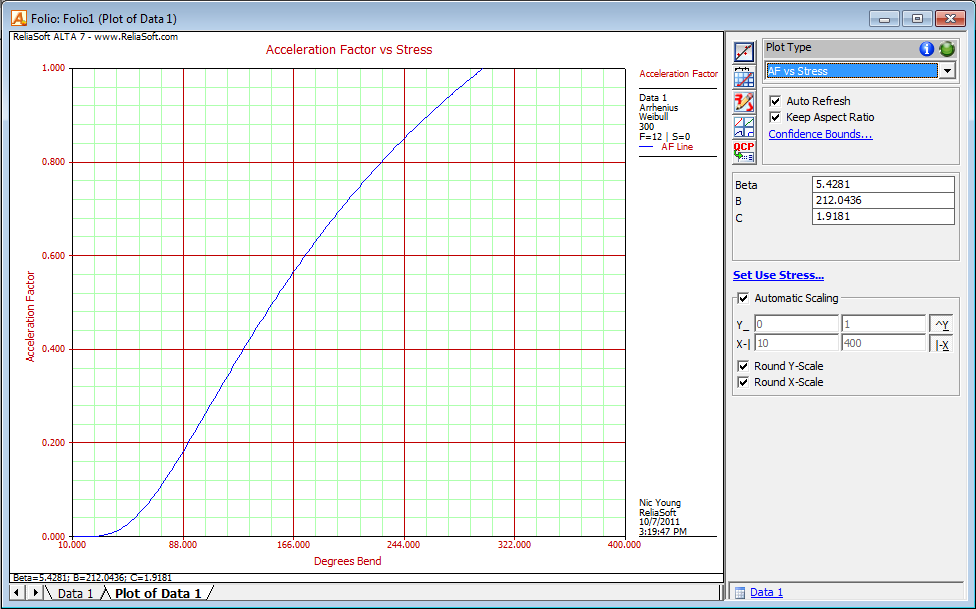Click the C value field 1.9181

tap(883, 217)
